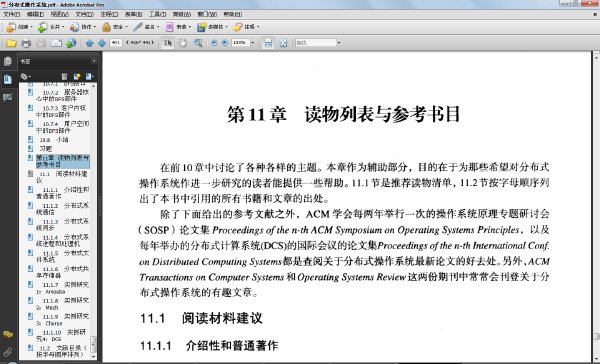The image size is (600, 364).
Task: Click the delete bookmark trash icon
Action: [64, 77]
